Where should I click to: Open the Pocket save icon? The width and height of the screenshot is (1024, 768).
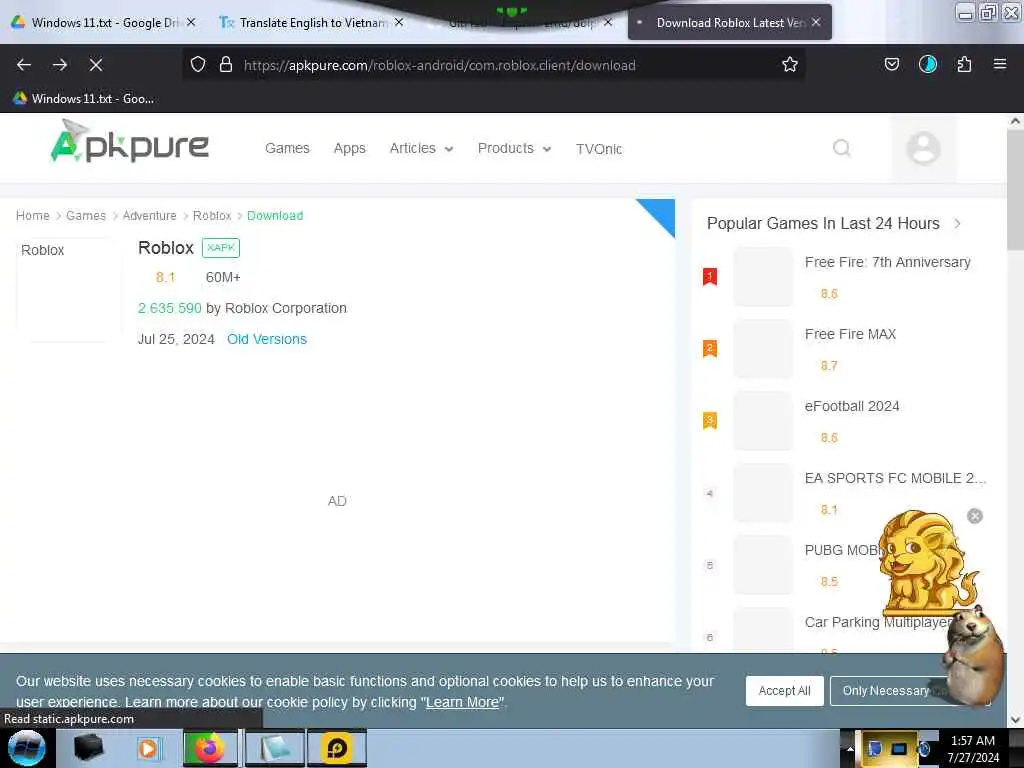[x=891, y=64]
